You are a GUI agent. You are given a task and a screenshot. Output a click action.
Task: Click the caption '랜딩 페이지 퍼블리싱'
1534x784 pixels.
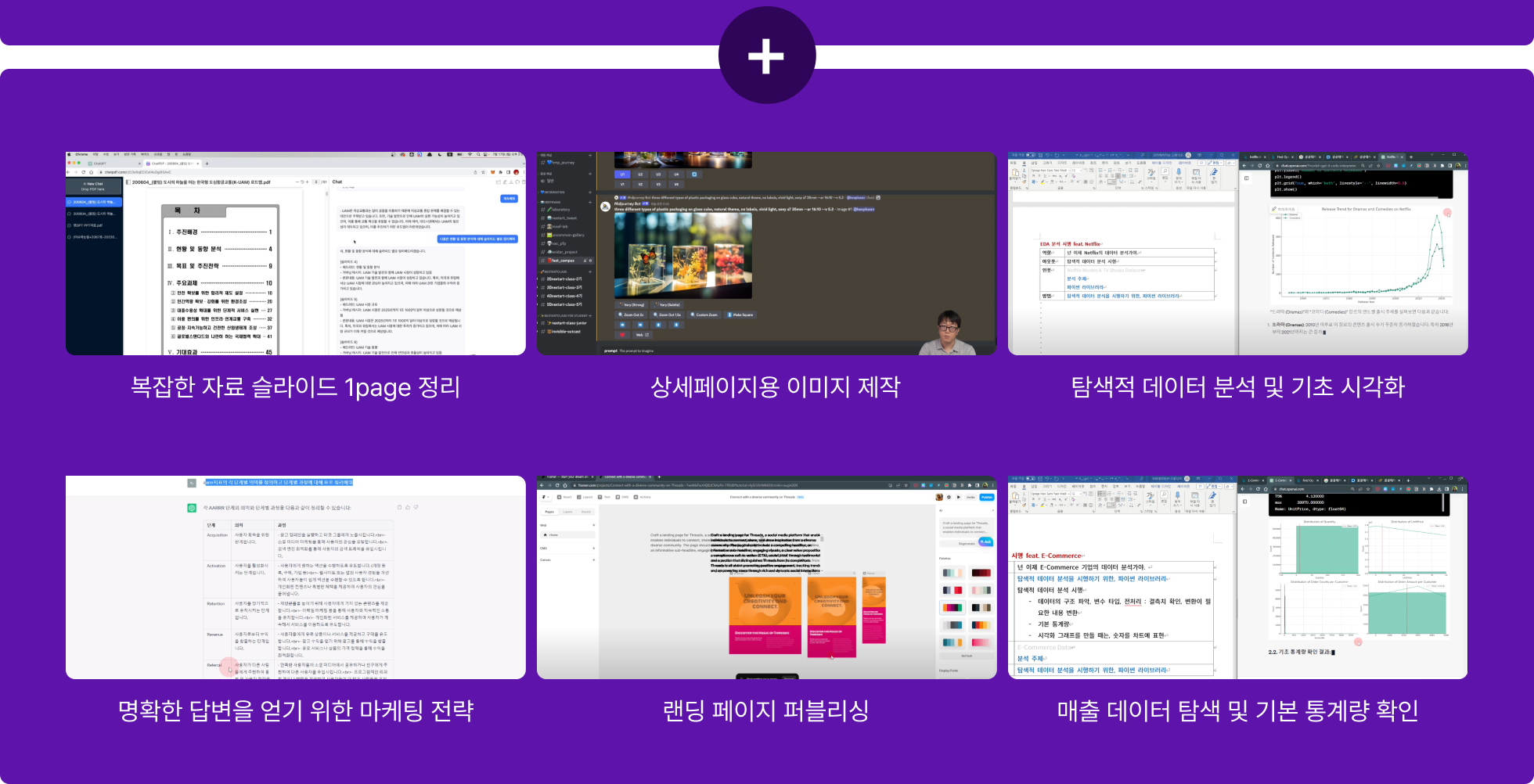click(766, 710)
